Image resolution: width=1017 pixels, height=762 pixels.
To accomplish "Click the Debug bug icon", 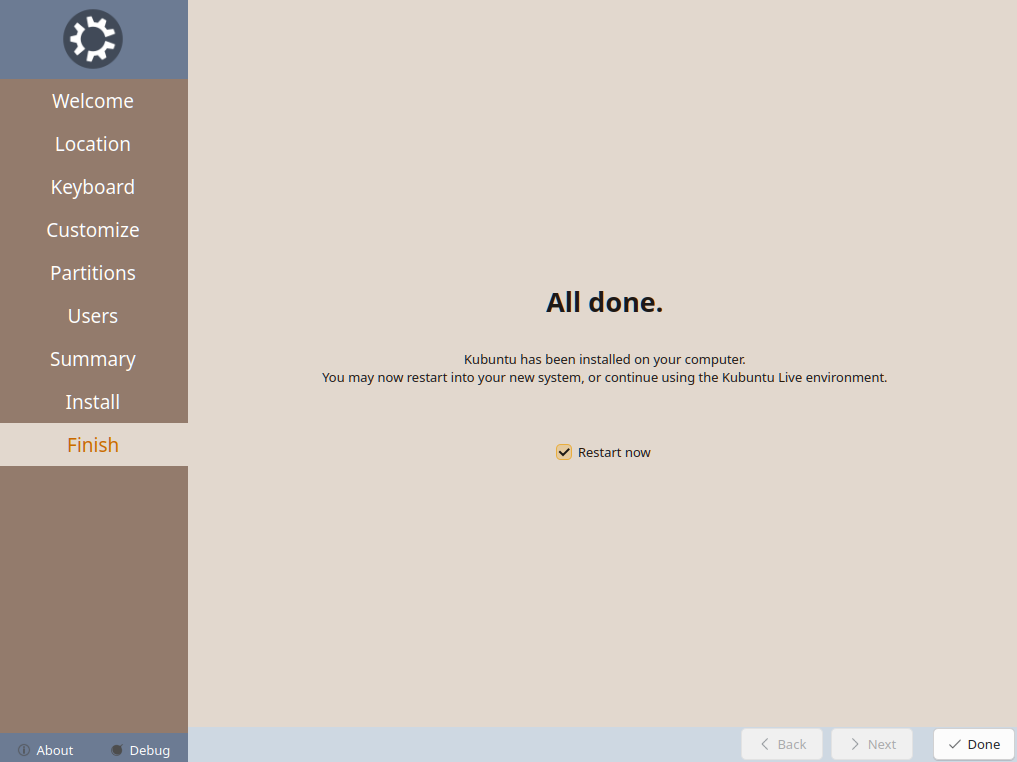I will (x=116, y=750).
